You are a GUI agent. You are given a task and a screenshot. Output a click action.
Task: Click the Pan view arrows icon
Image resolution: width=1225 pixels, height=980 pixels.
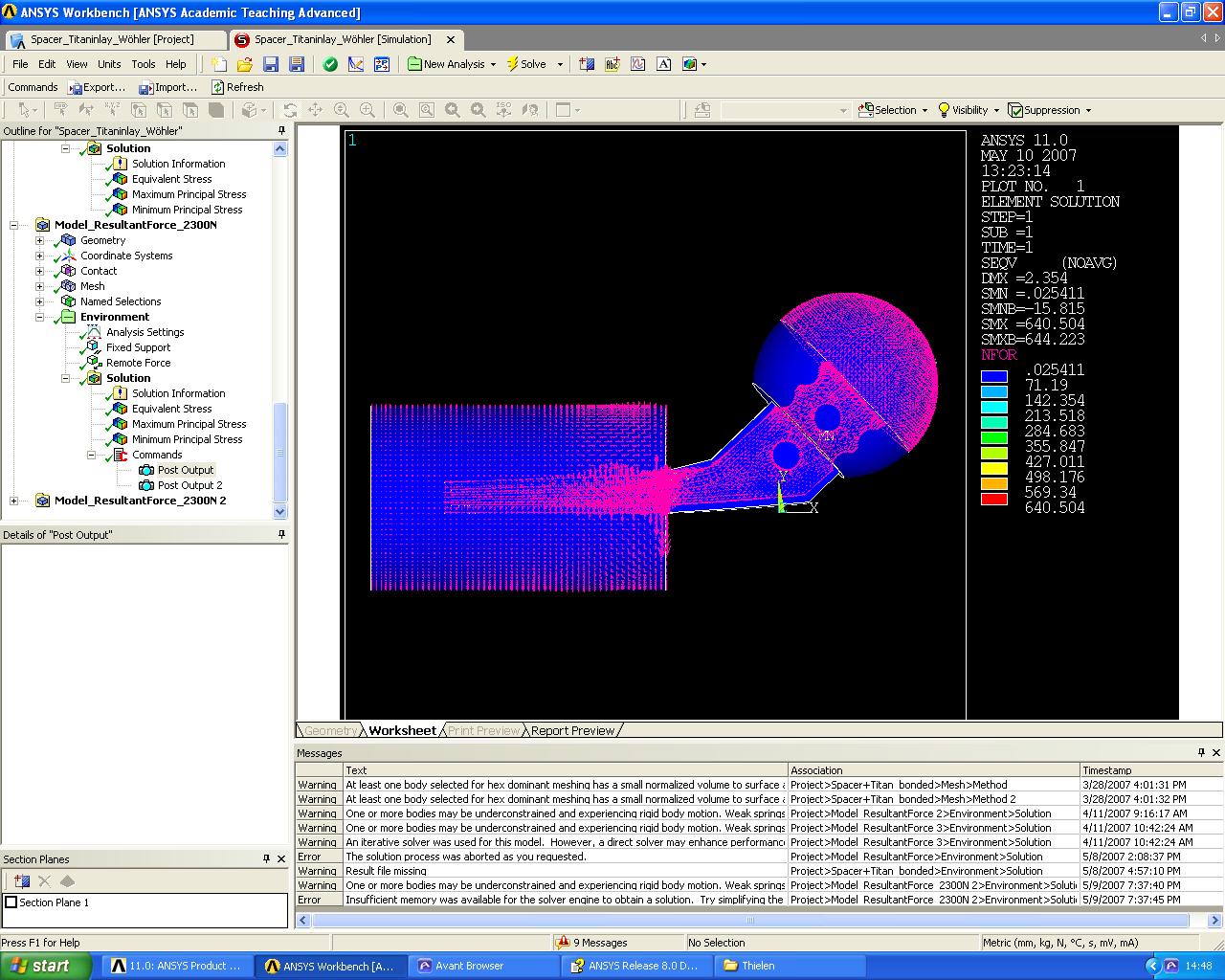tap(315, 110)
